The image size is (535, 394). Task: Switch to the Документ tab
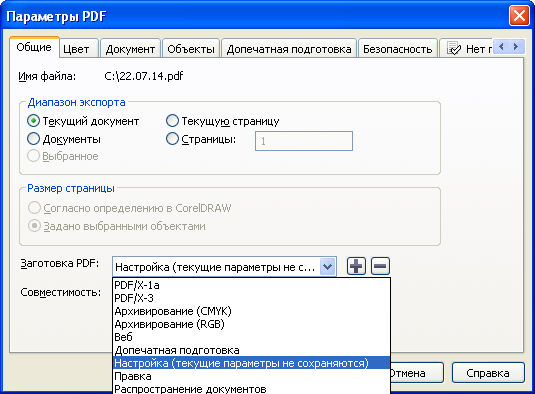[130, 49]
